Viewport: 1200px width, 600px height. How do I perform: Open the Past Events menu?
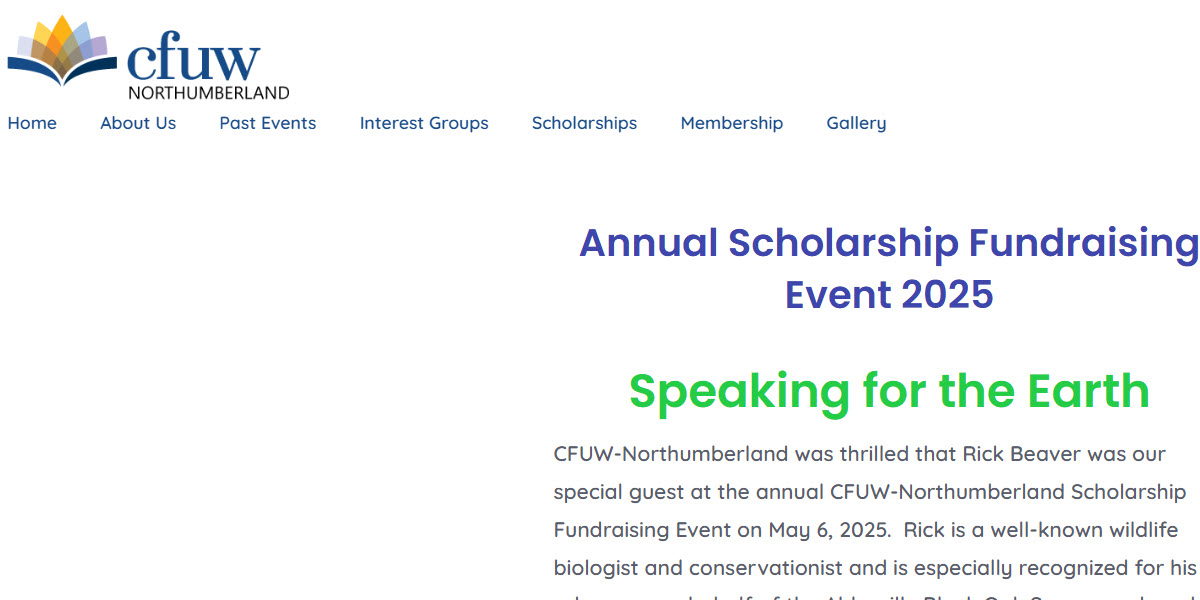click(267, 123)
